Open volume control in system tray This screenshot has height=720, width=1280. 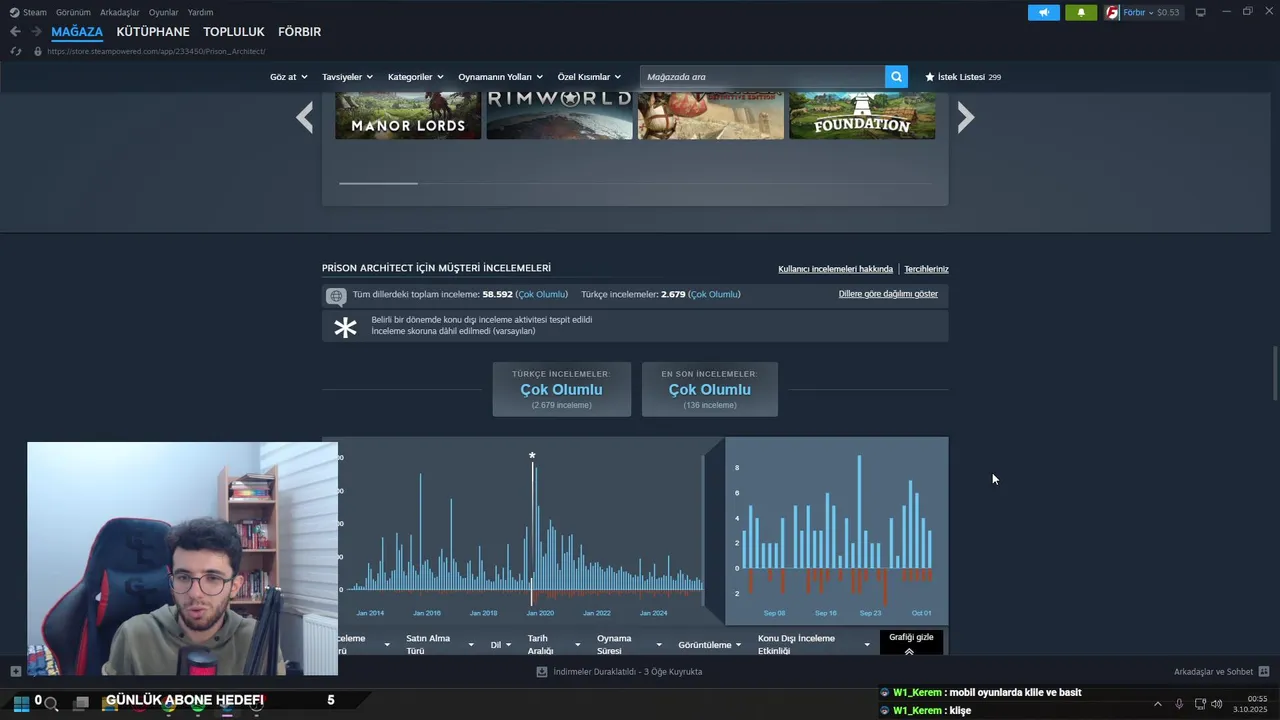click(x=1217, y=704)
